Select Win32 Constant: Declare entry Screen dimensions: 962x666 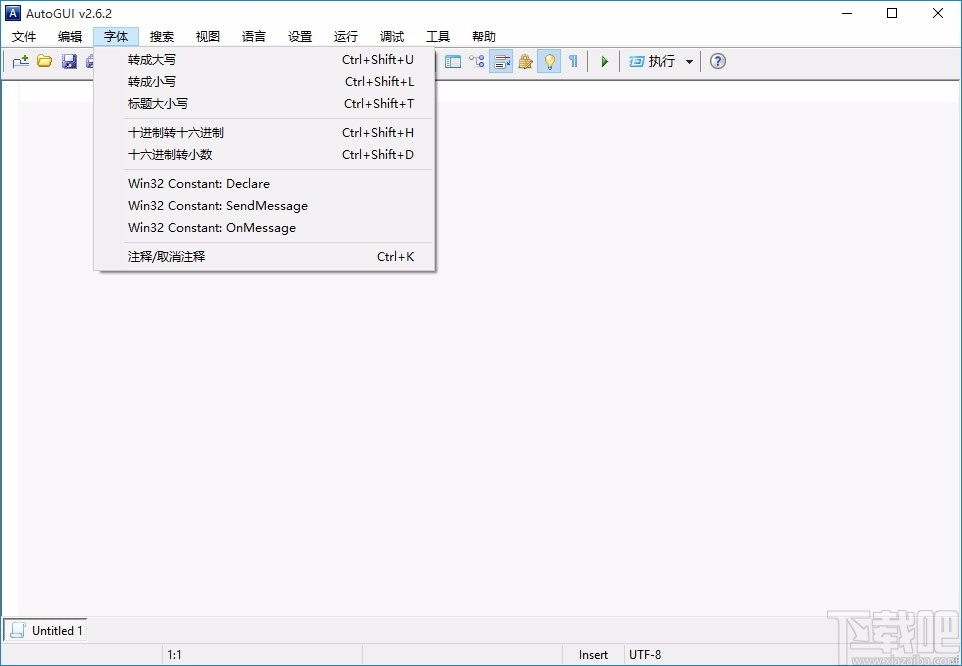pyautogui.click(x=198, y=183)
